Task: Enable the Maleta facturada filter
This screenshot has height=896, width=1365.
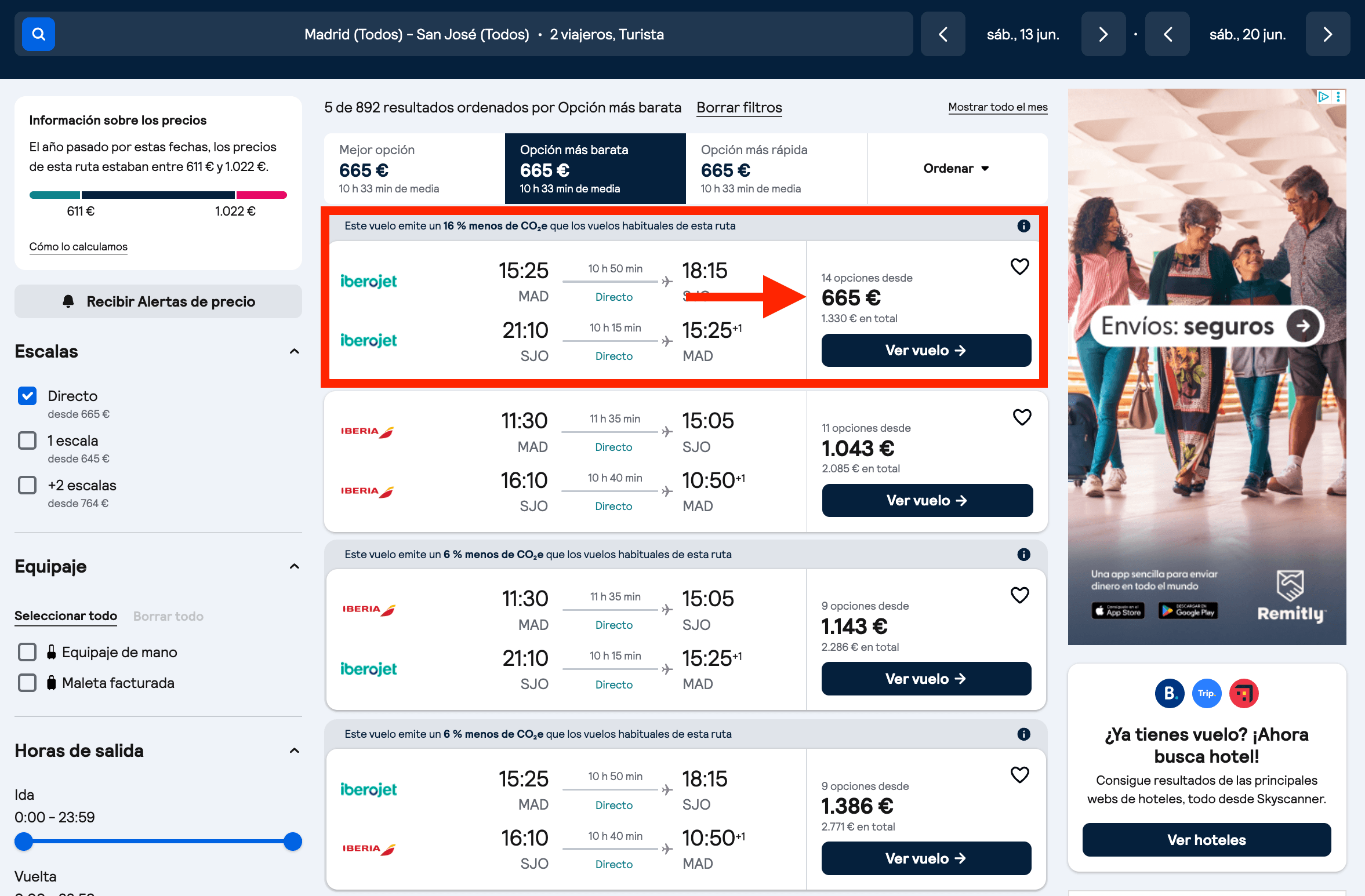Action: [x=27, y=683]
